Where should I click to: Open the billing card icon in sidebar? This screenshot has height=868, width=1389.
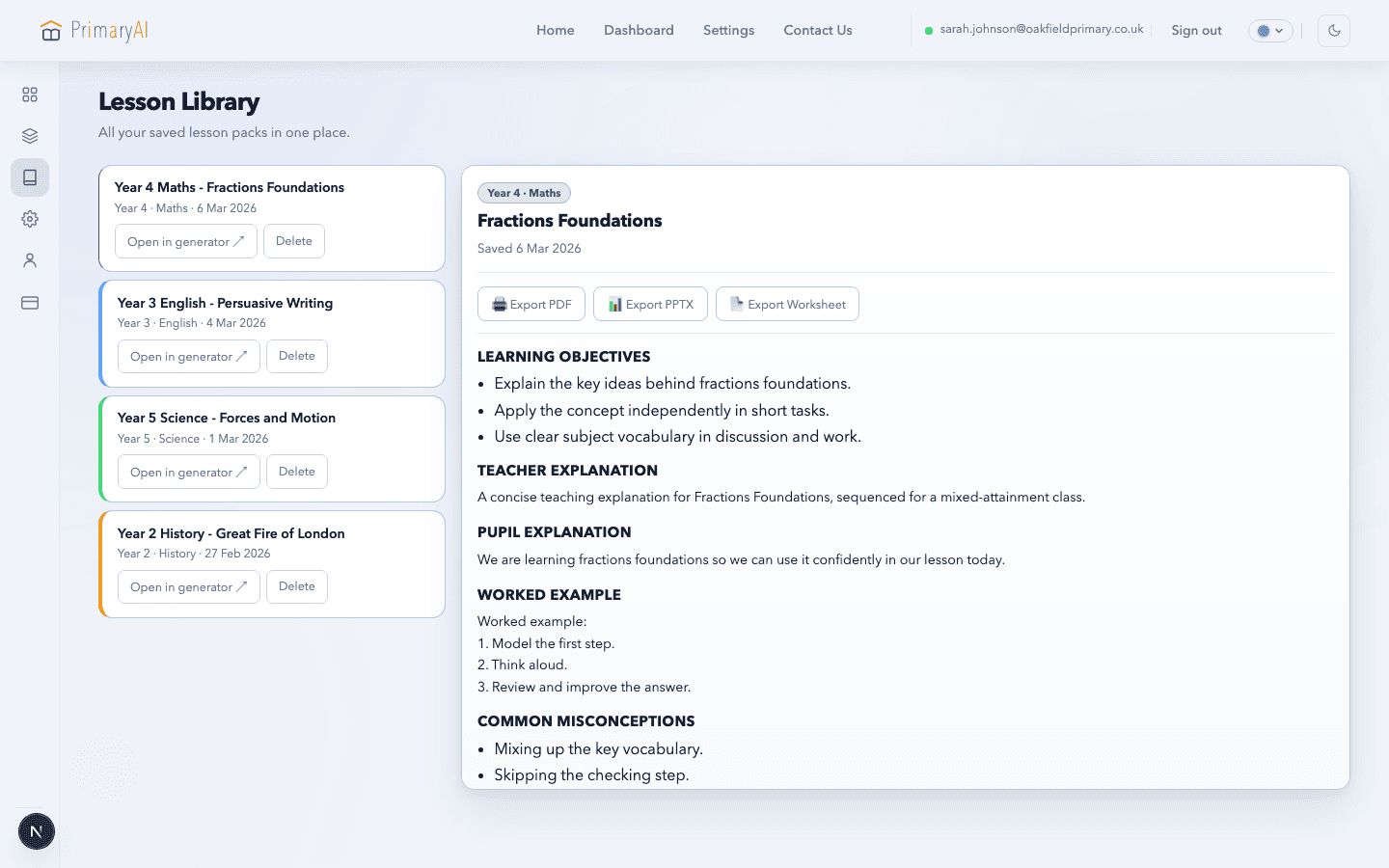[x=30, y=302]
